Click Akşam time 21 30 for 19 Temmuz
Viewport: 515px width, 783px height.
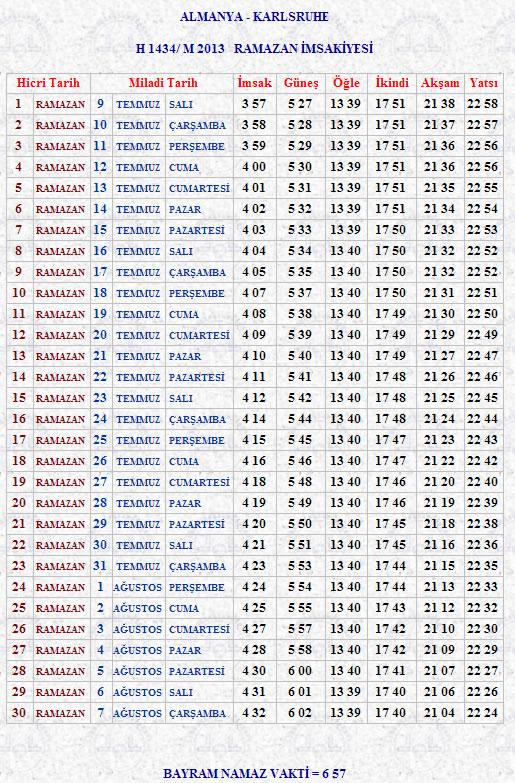(439, 314)
